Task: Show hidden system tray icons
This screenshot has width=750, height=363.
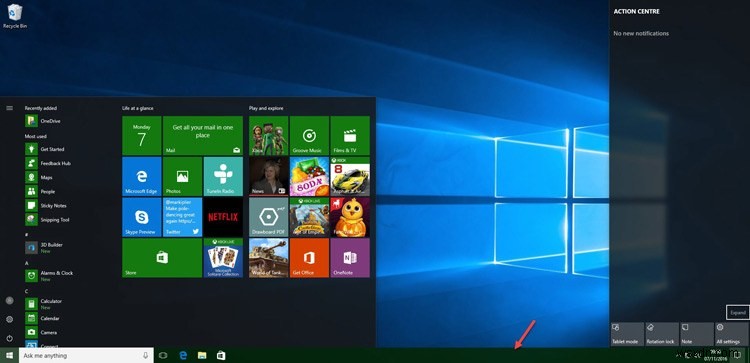Action: point(679,355)
